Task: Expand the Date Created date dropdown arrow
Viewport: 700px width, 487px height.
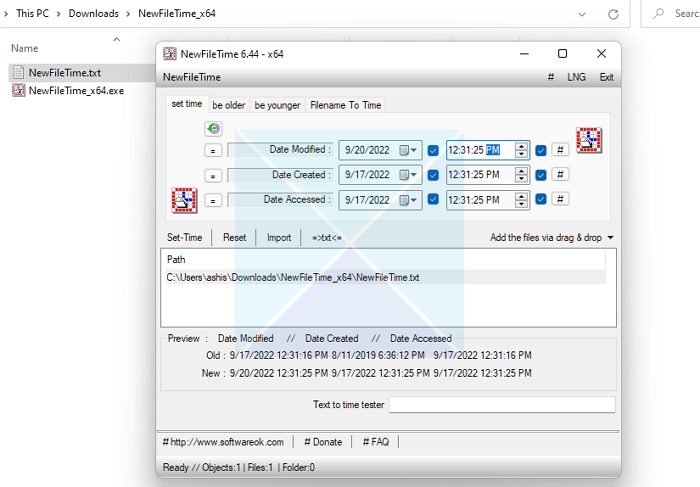Action: pyautogui.click(x=414, y=175)
